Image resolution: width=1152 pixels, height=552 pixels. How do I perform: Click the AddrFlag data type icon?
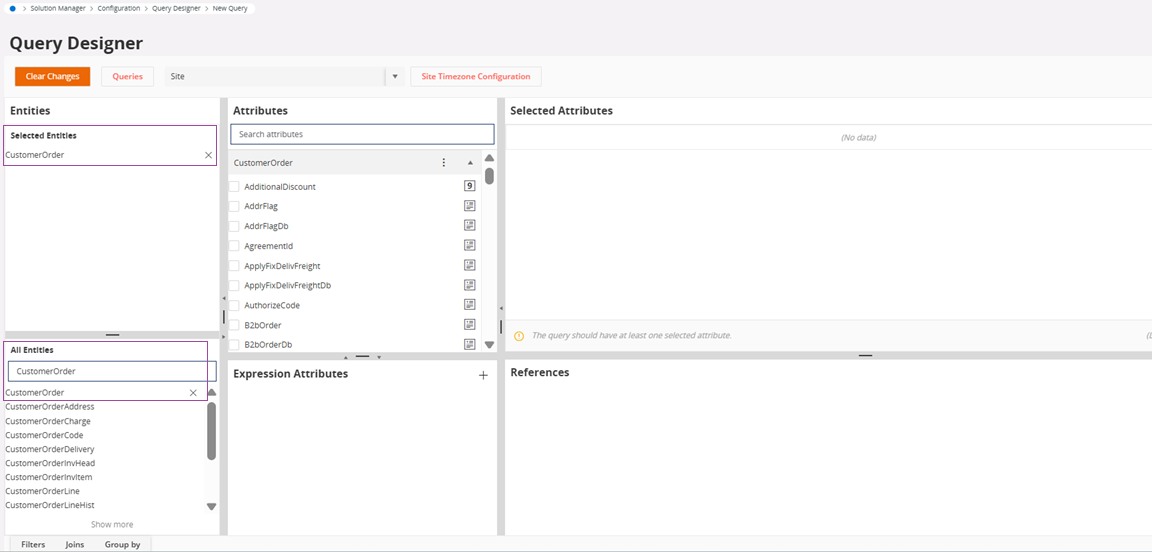(469, 206)
